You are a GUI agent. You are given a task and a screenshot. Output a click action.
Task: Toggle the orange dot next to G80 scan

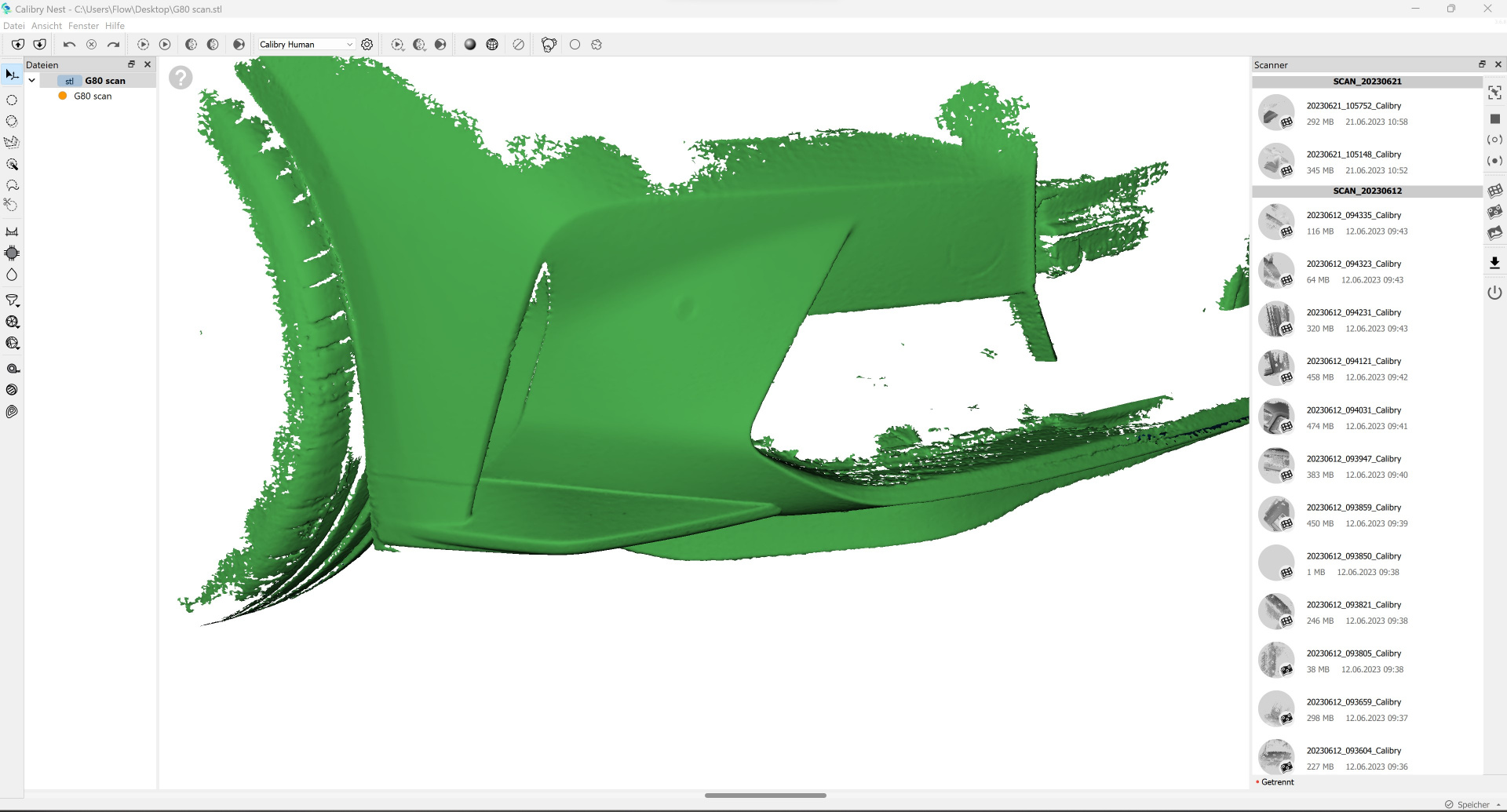(x=63, y=96)
